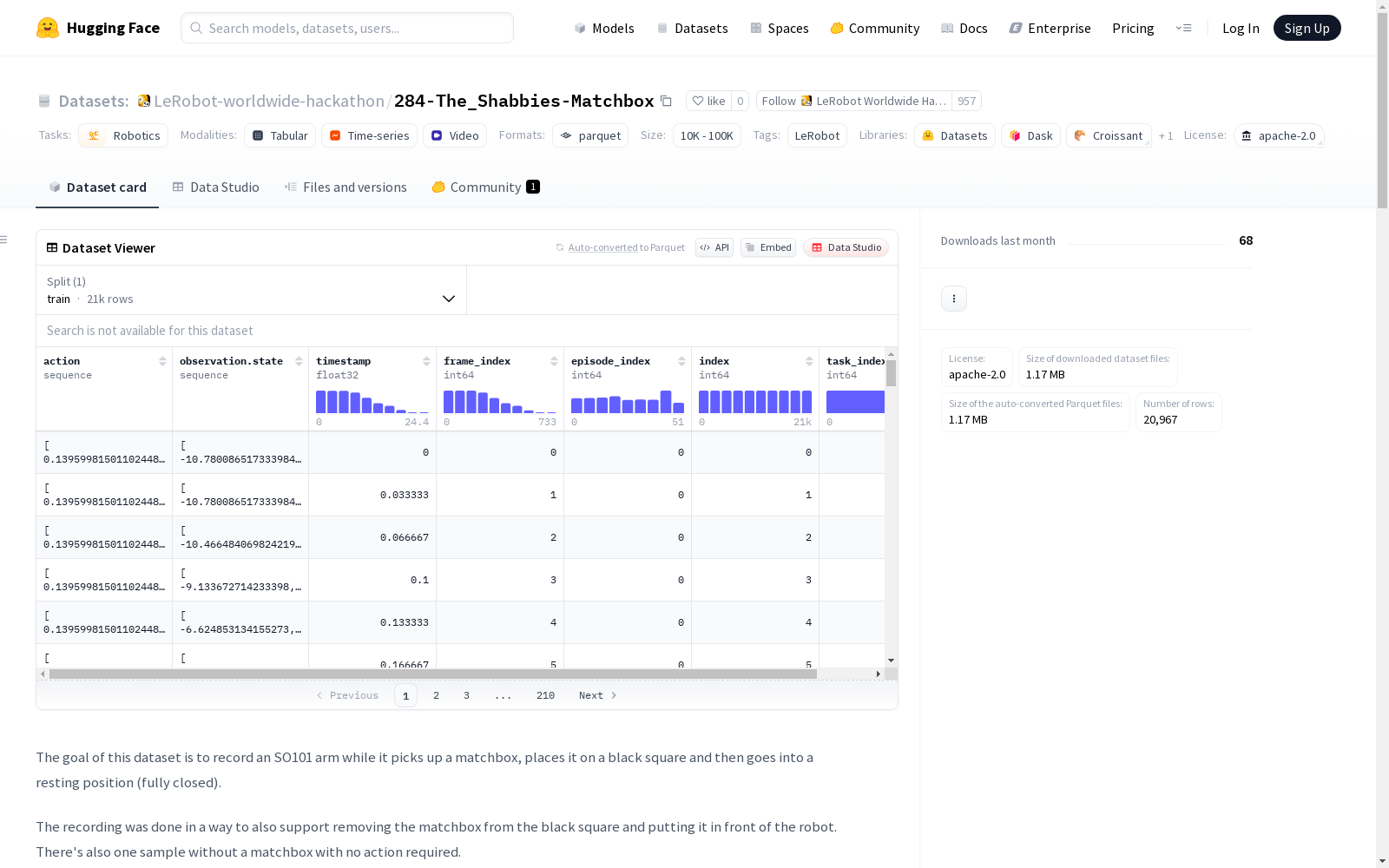This screenshot has width=1389, height=868.
Task: Open Data Studio from the viewer toolbar
Action: point(846,247)
